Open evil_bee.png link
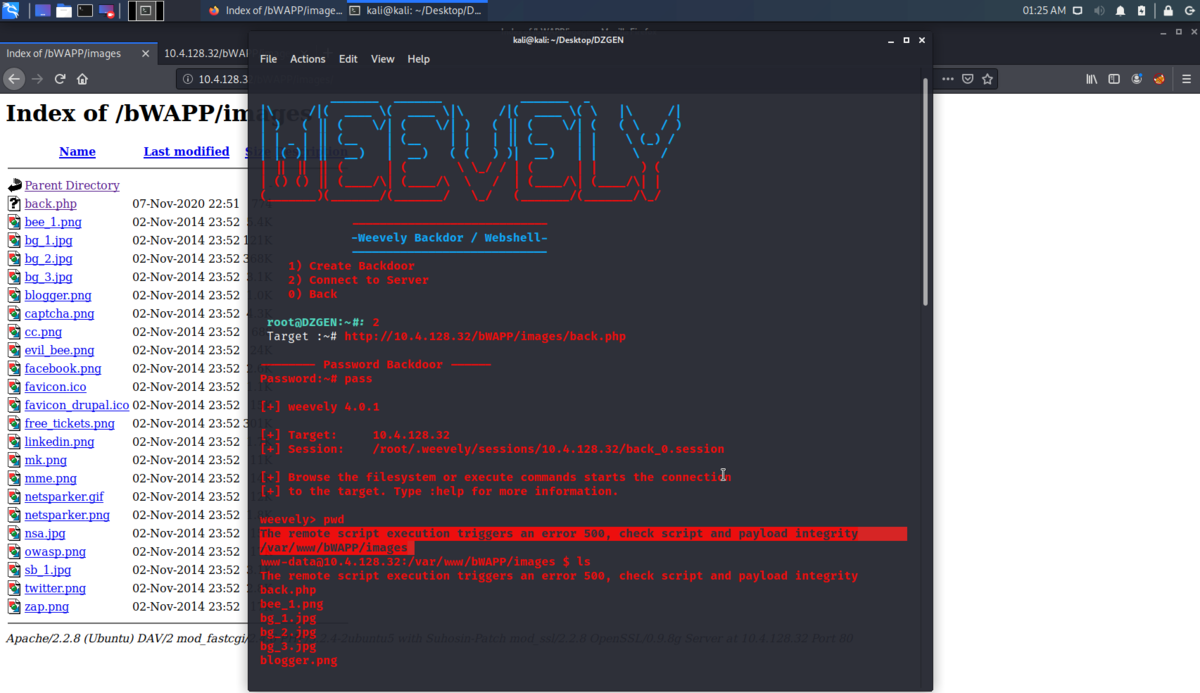Image resolution: width=1200 pixels, height=693 pixels. pos(59,351)
